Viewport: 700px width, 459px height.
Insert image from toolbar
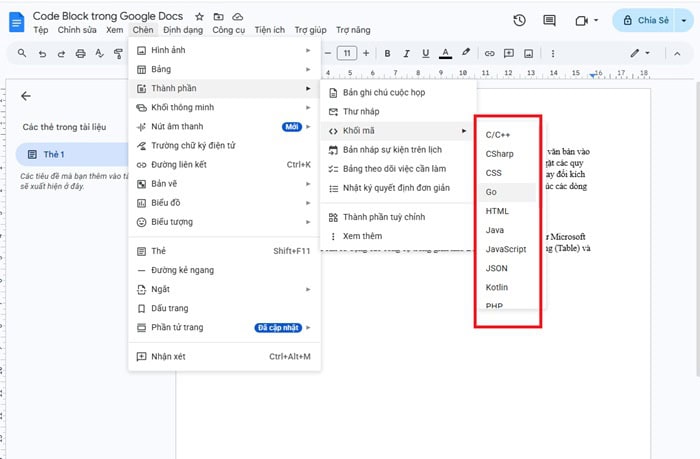pos(529,54)
